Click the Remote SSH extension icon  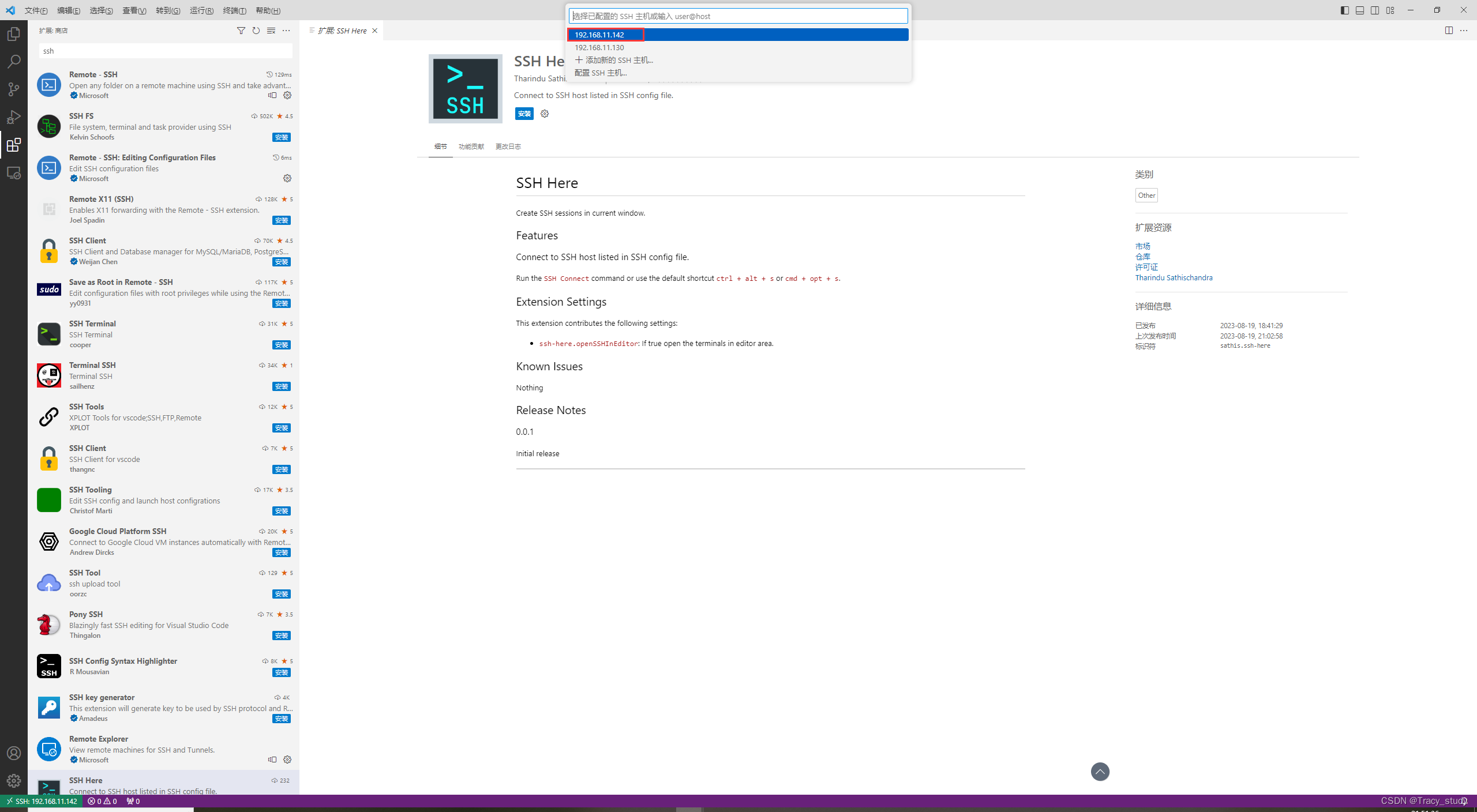(47, 84)
